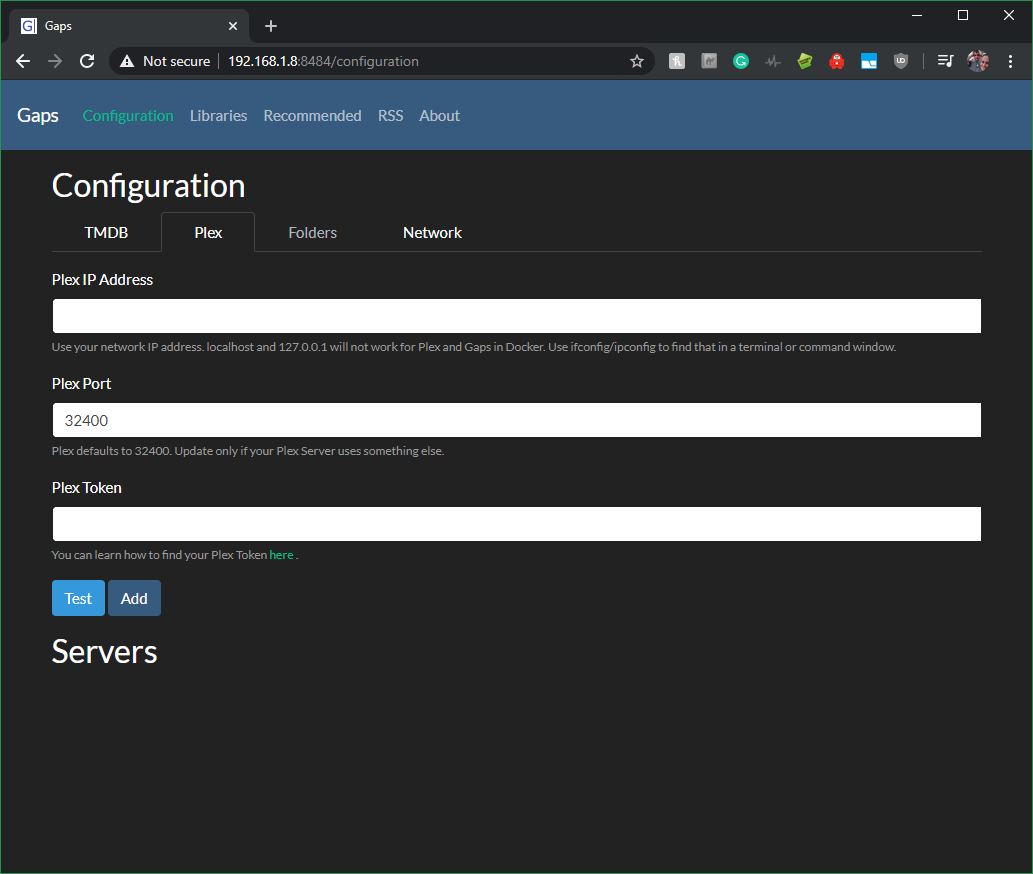Minimize the Chrome window

(x=917, y=15)
